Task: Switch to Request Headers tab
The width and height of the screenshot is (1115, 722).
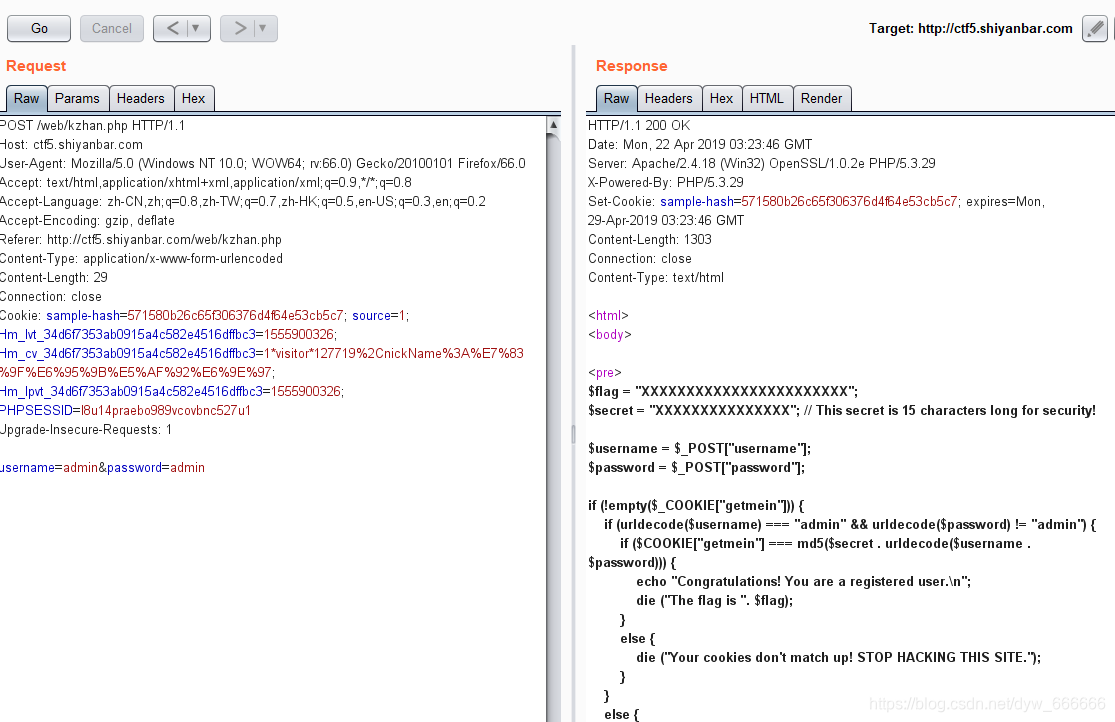Action: 141,98
